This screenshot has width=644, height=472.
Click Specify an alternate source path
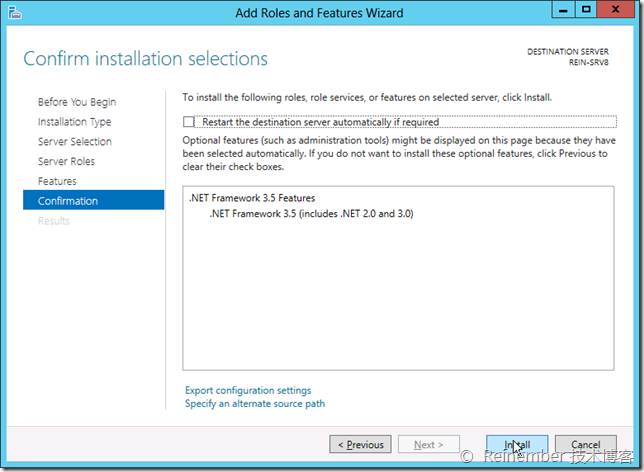coord(255,404)
